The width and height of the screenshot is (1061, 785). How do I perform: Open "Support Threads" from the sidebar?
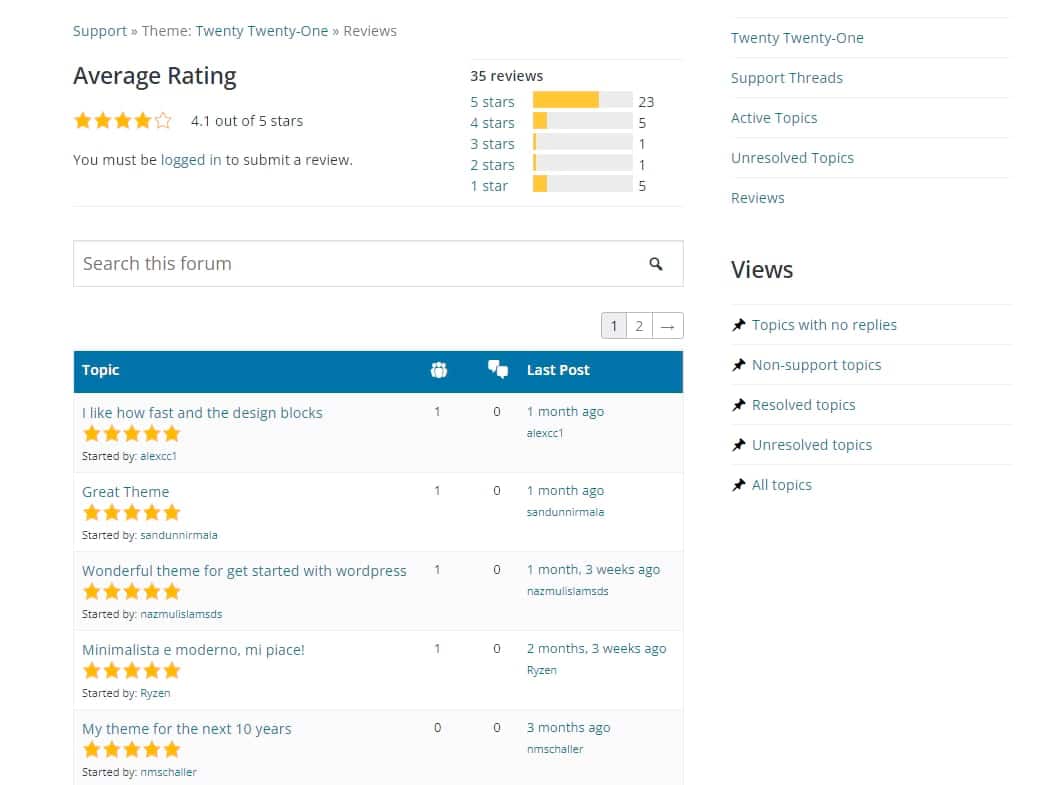point(786,77)
